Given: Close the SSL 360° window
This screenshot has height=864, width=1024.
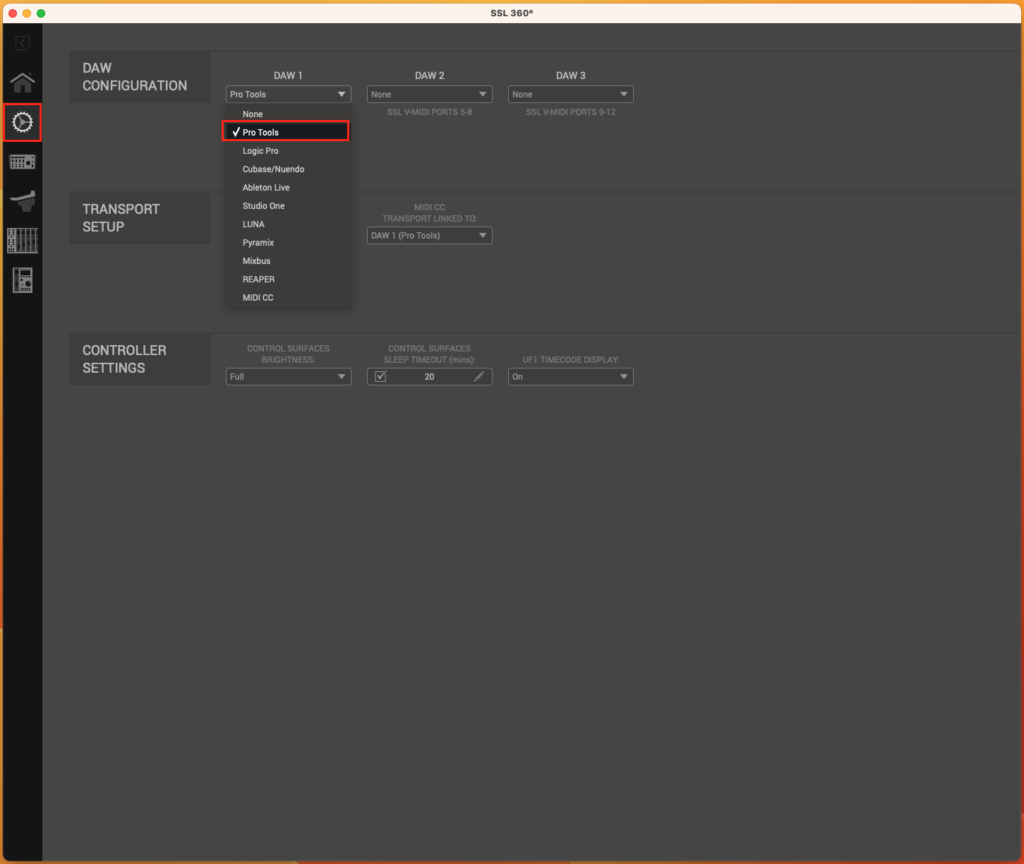Looking at the screenshot, I should click(12, 13).
